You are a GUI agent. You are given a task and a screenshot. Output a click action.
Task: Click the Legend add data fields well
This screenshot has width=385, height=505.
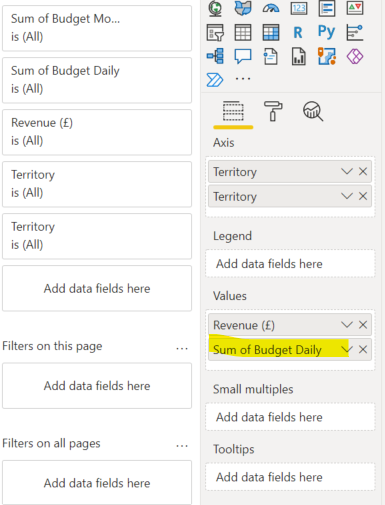click(x=290, y=264)
